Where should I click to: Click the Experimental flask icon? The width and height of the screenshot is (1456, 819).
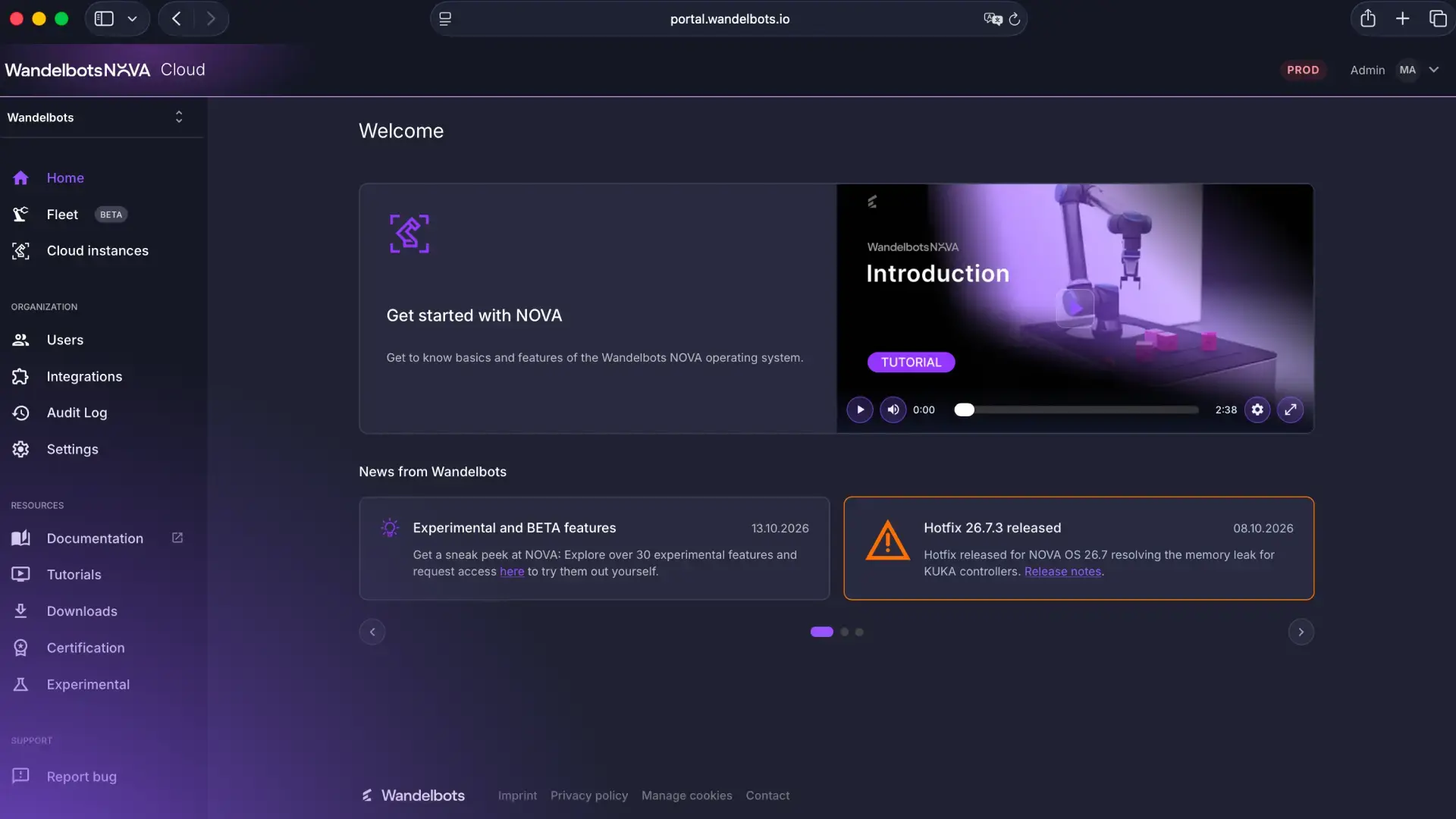[x=20, y=685]
